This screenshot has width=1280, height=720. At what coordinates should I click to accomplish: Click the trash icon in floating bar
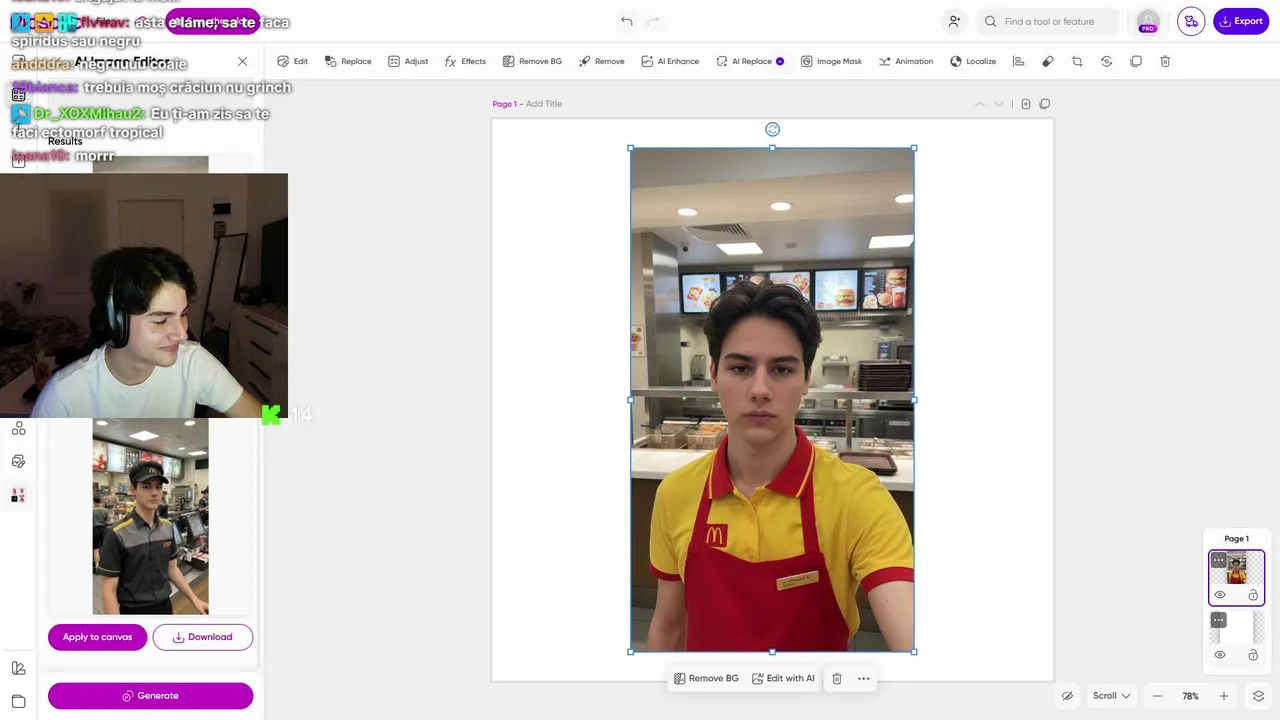pos(837,678)
